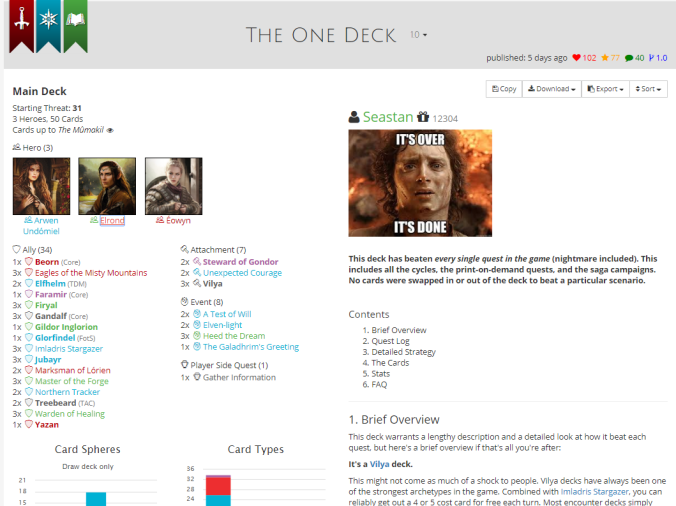Open the Export dropdown menu
Viewport: 676px width, 506px height.
[605, 89]
